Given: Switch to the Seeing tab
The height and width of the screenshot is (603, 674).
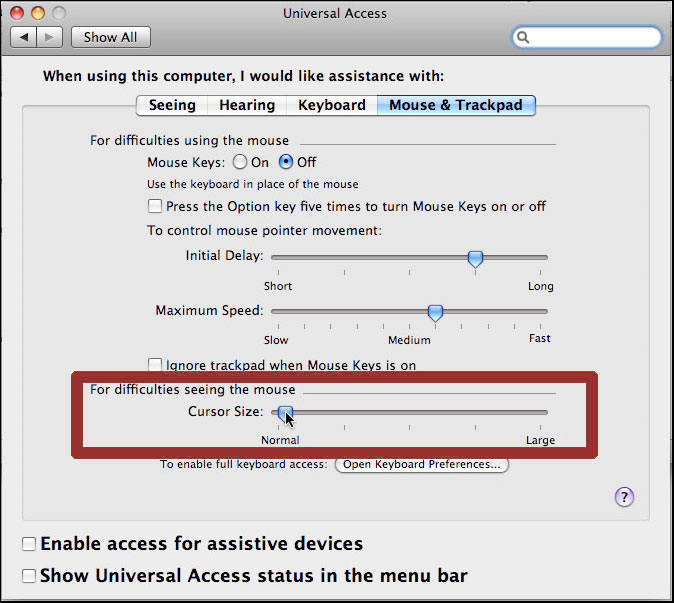Looking at the screenshot, I should [172, 105].
